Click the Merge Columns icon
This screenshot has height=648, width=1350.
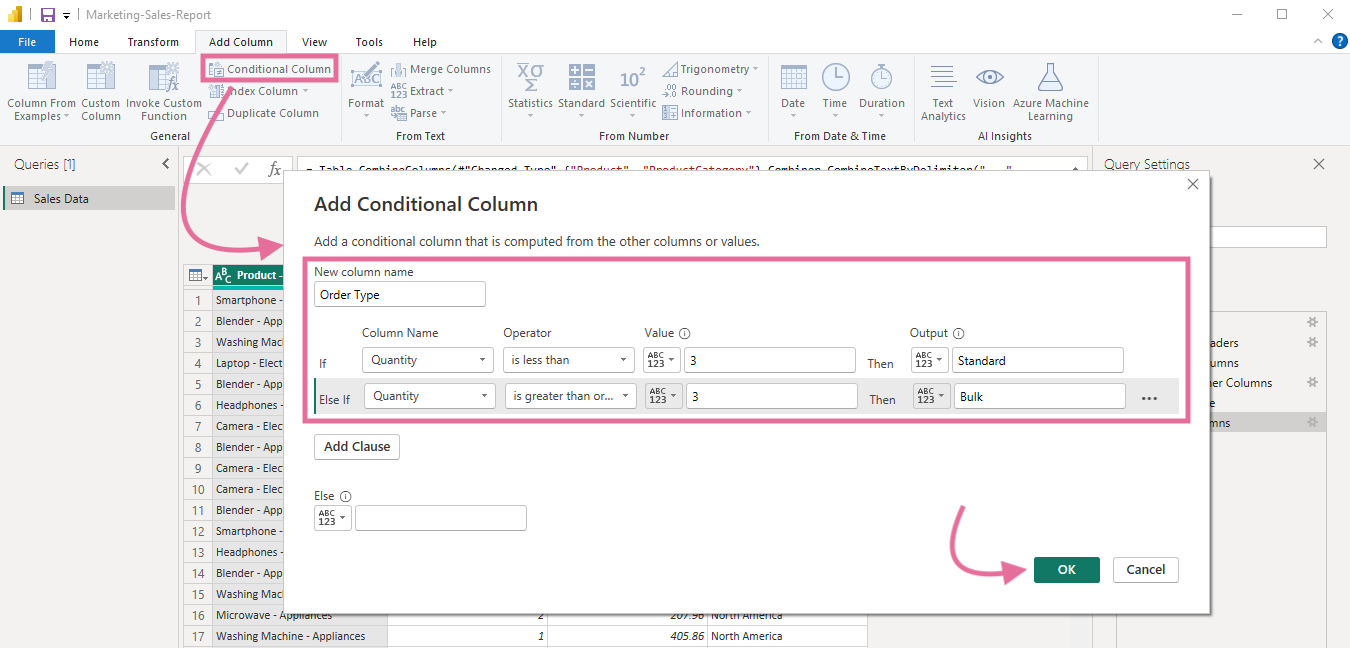pos(441,68)
